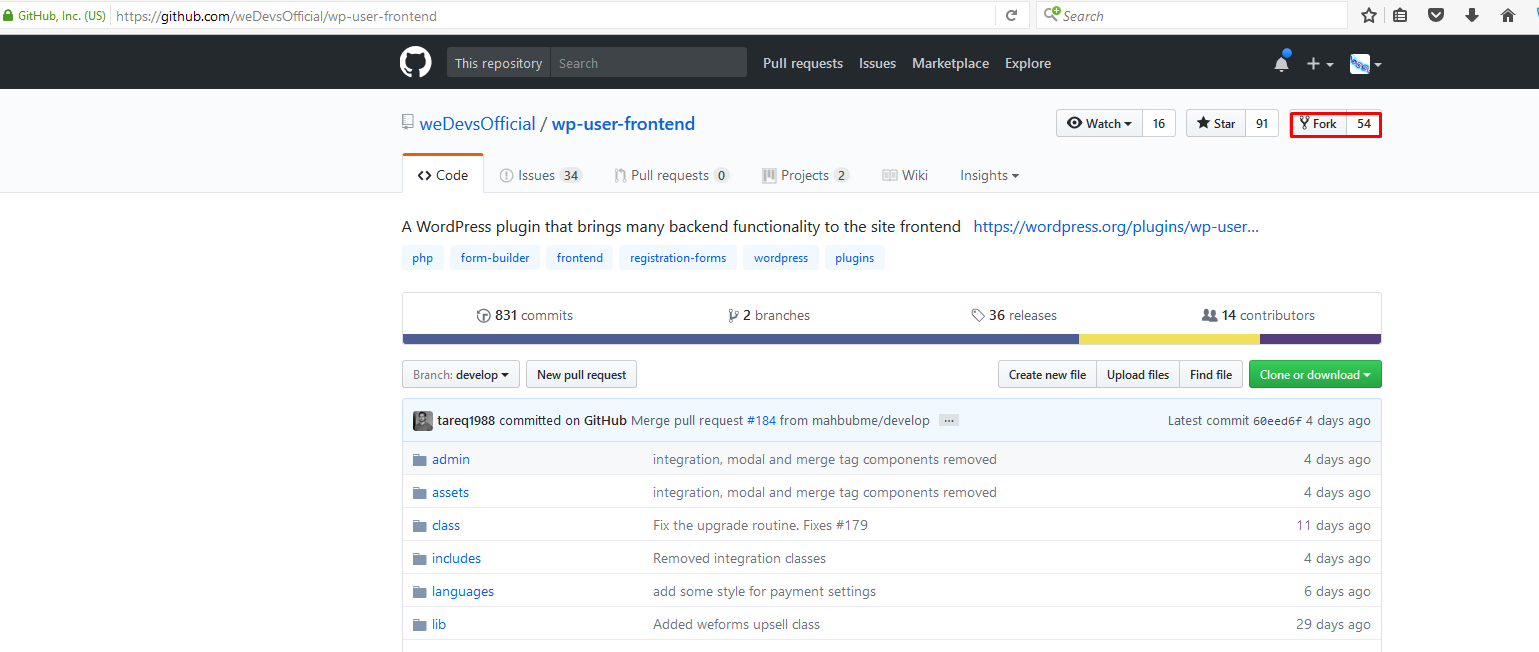The width and height of the screenshot is (1539, 652).
Task: View the 54 forks count
Action: pyautogui.click(x=1364, y=124)
